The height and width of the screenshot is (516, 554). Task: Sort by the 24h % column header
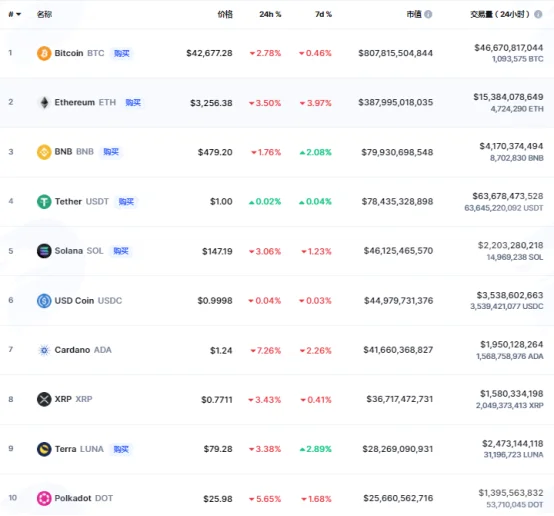point(270,14)
